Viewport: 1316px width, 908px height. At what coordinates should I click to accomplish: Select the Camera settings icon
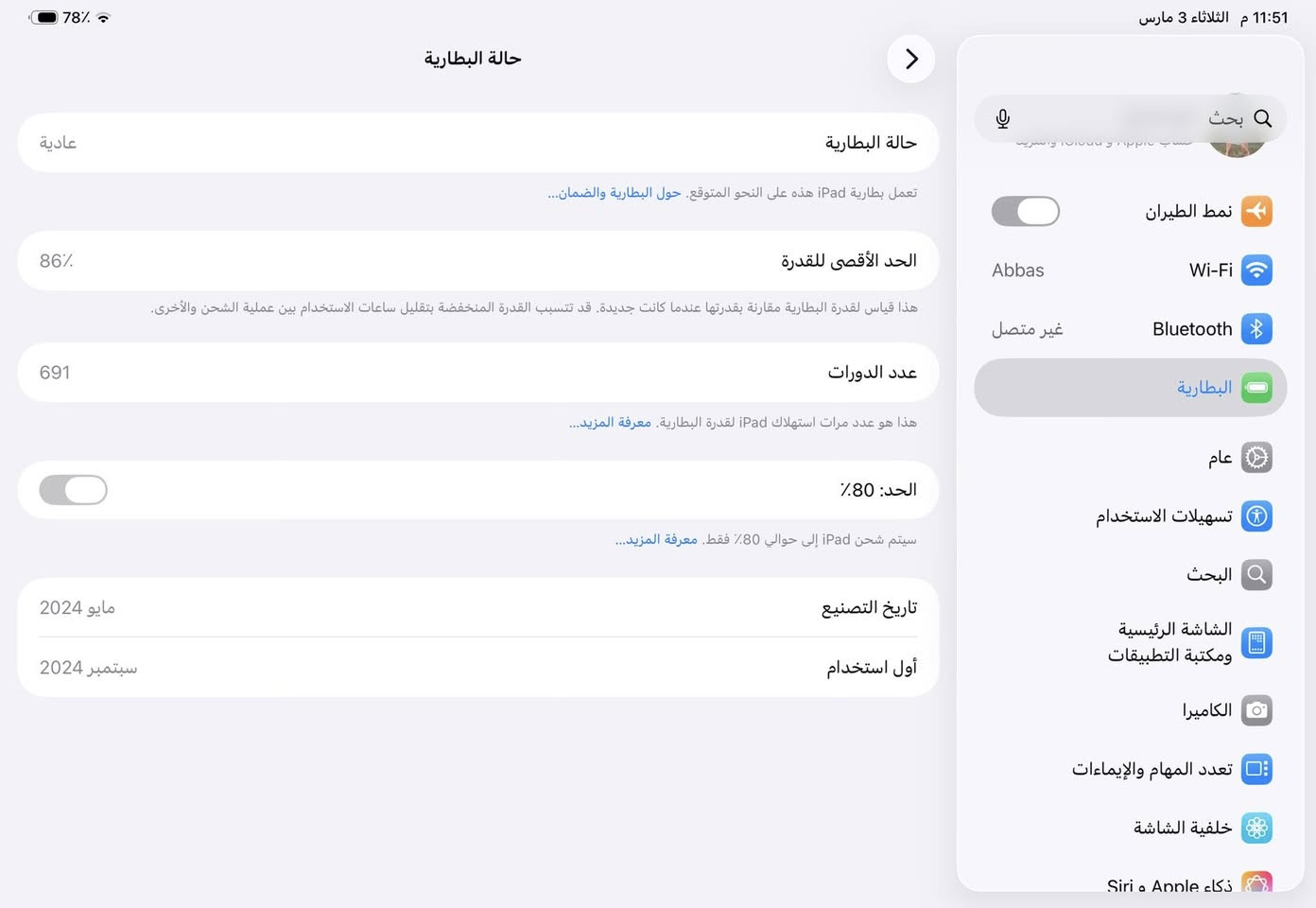tap(1256, 710)
